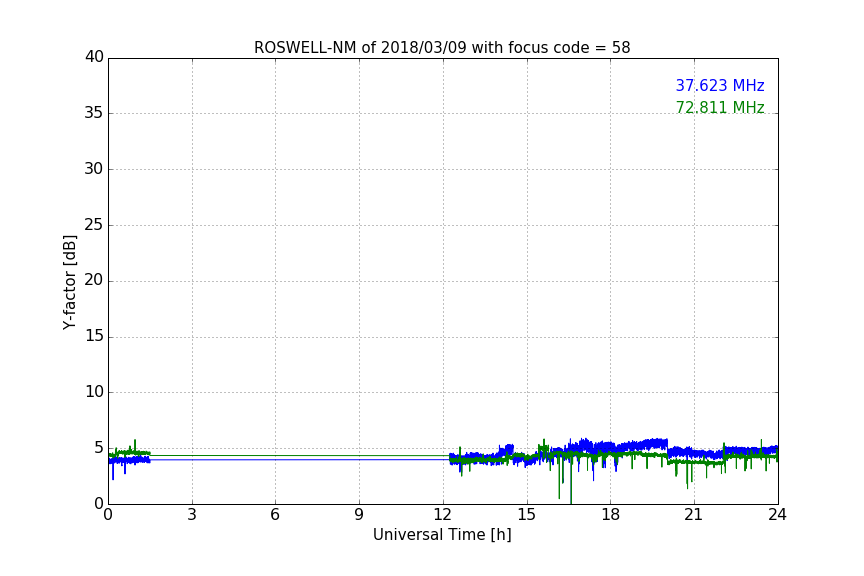Click y-axis tick label 10
The image size is (864, 576).
point(94,392)
